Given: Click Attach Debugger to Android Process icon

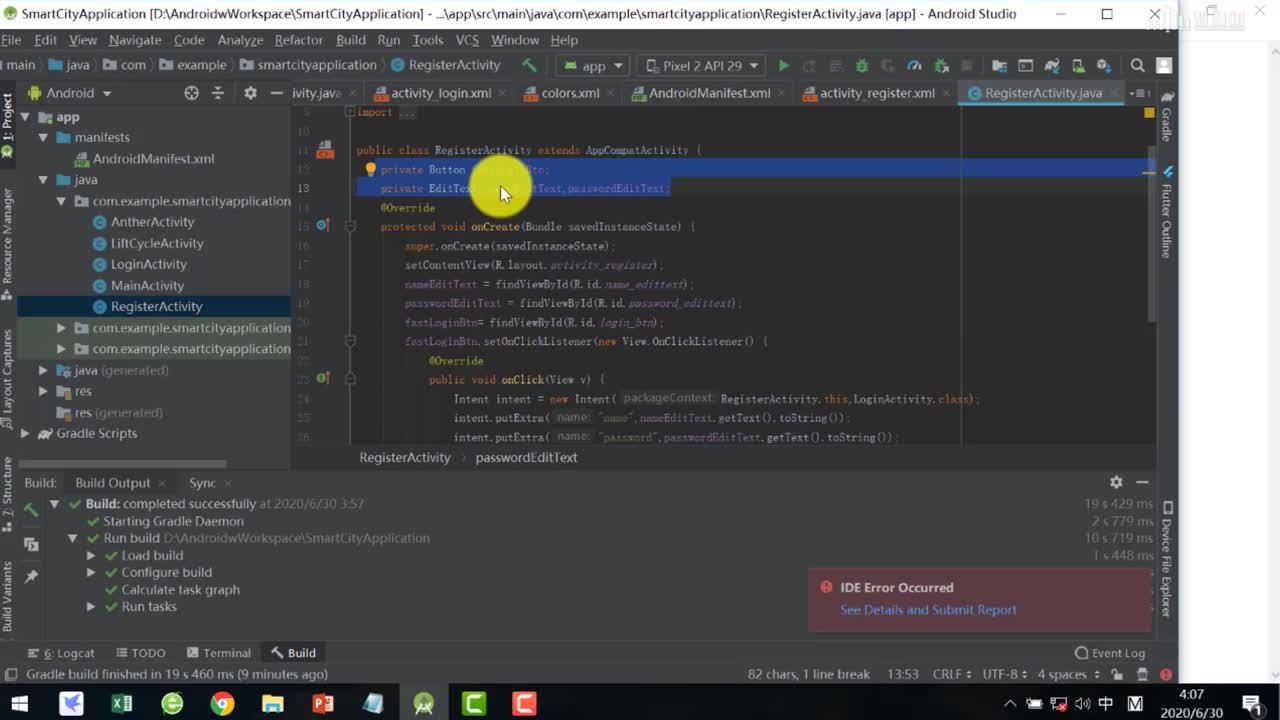Looking at the screenshot, I should 941,66.
